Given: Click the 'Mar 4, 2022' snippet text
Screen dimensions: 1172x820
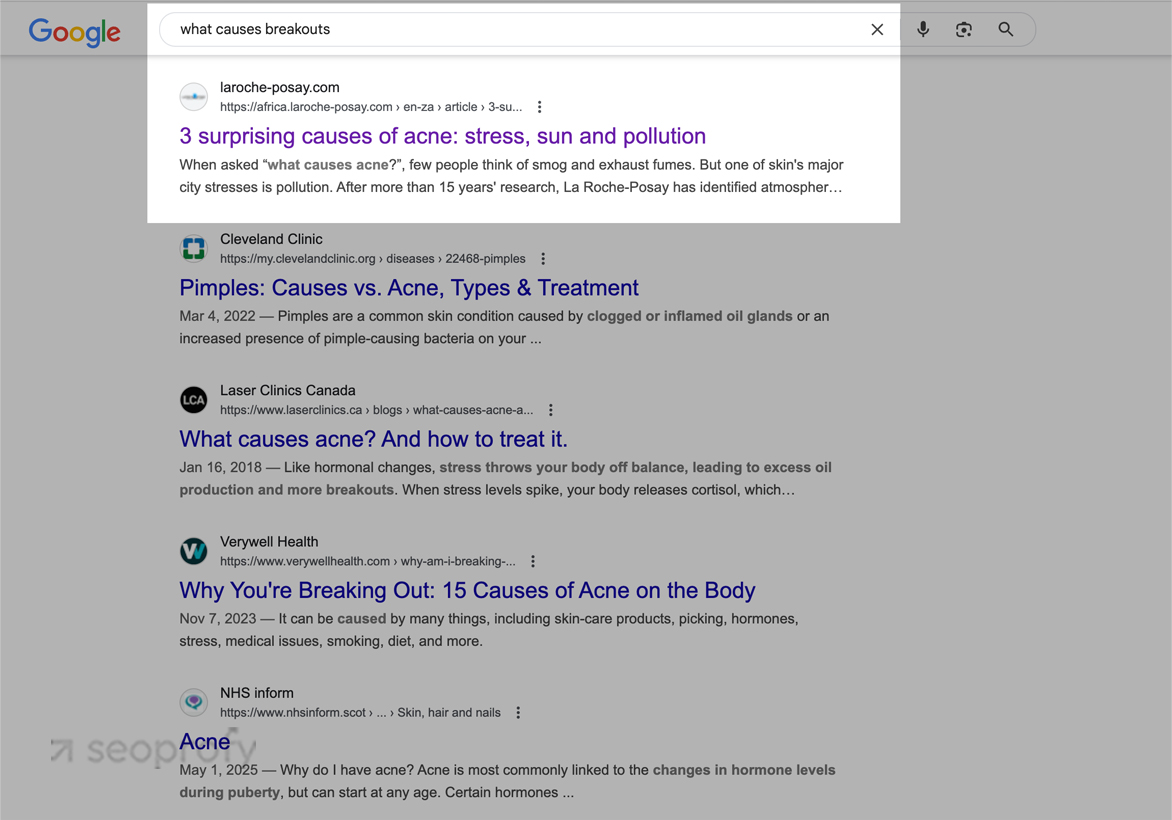Looking at the screenshot, I should [x=218, y=316].
